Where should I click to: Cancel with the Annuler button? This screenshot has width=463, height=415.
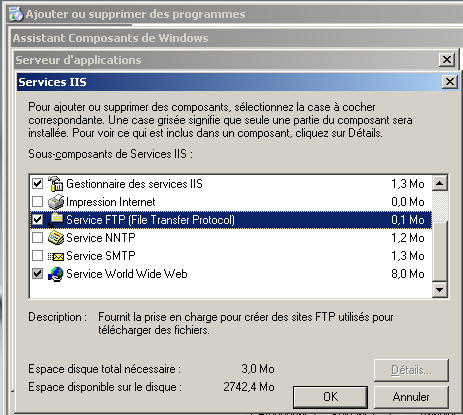tap(411, 397)
